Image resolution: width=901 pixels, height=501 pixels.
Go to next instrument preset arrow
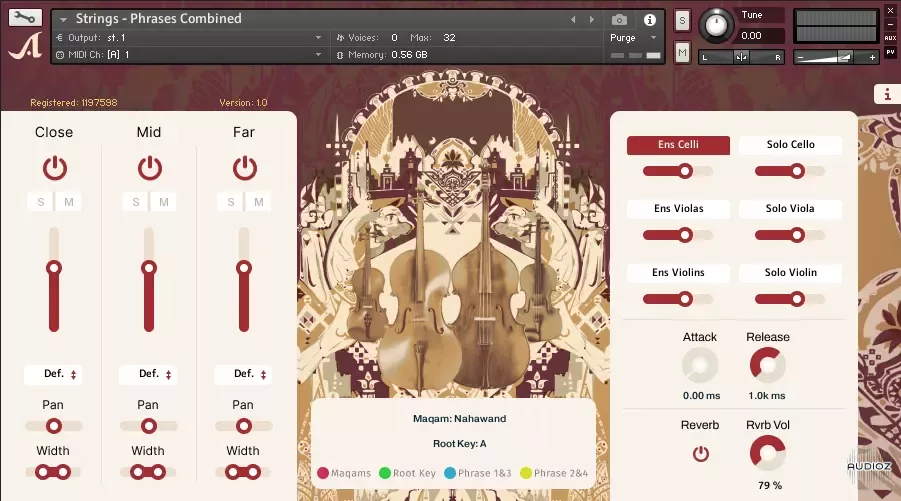(x=589, y=19)
